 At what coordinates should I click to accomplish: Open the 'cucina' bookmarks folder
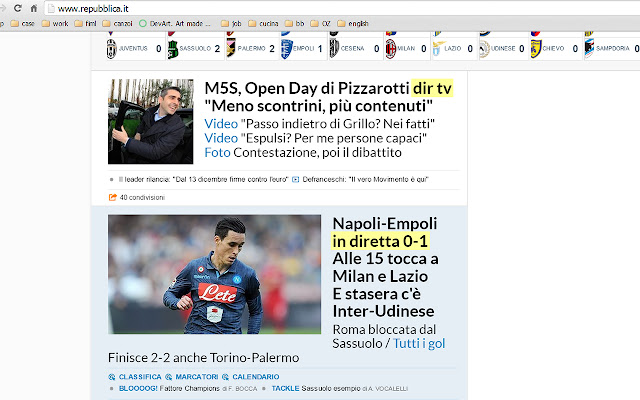[x=263, y=24]
